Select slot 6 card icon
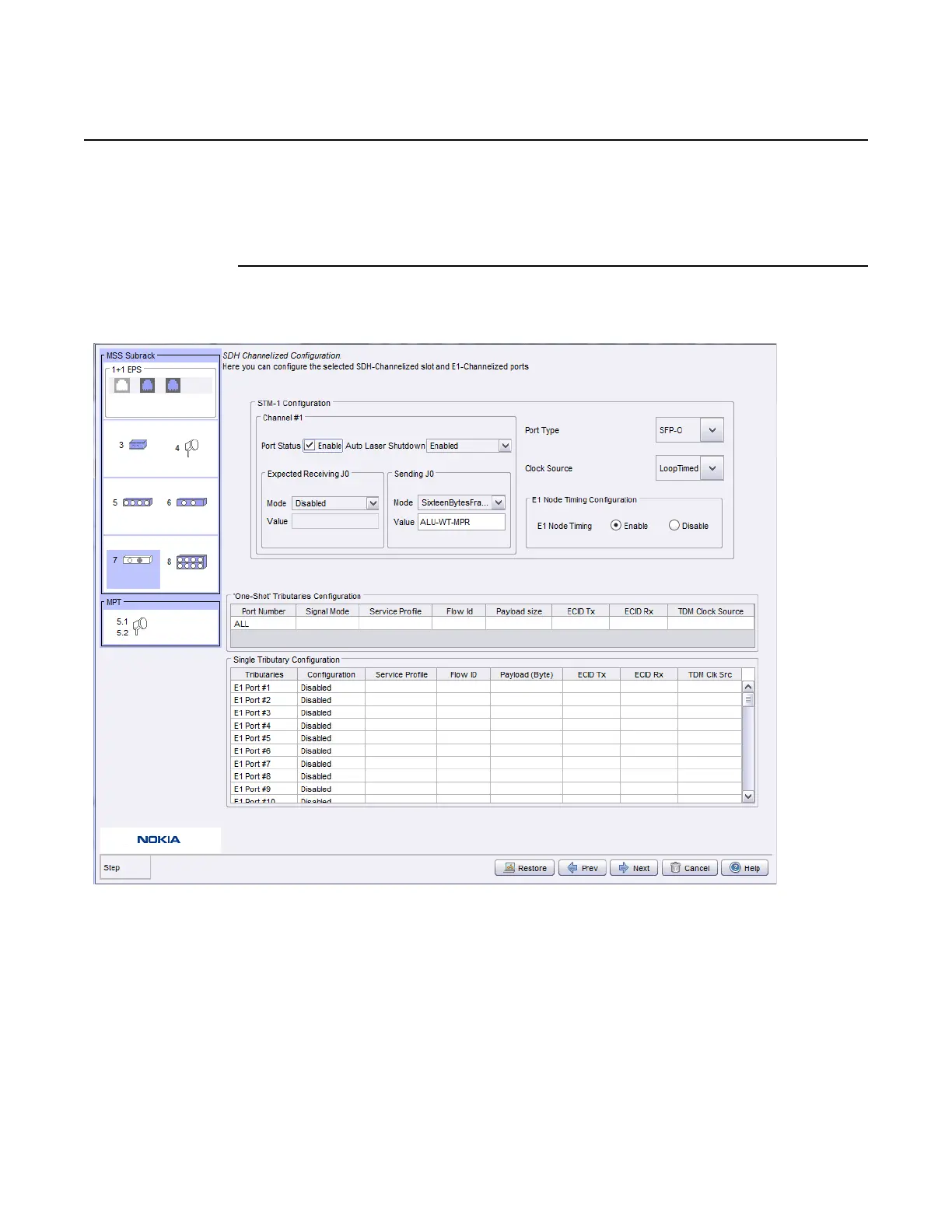The image size is (952, 1232). pos(191,502)
